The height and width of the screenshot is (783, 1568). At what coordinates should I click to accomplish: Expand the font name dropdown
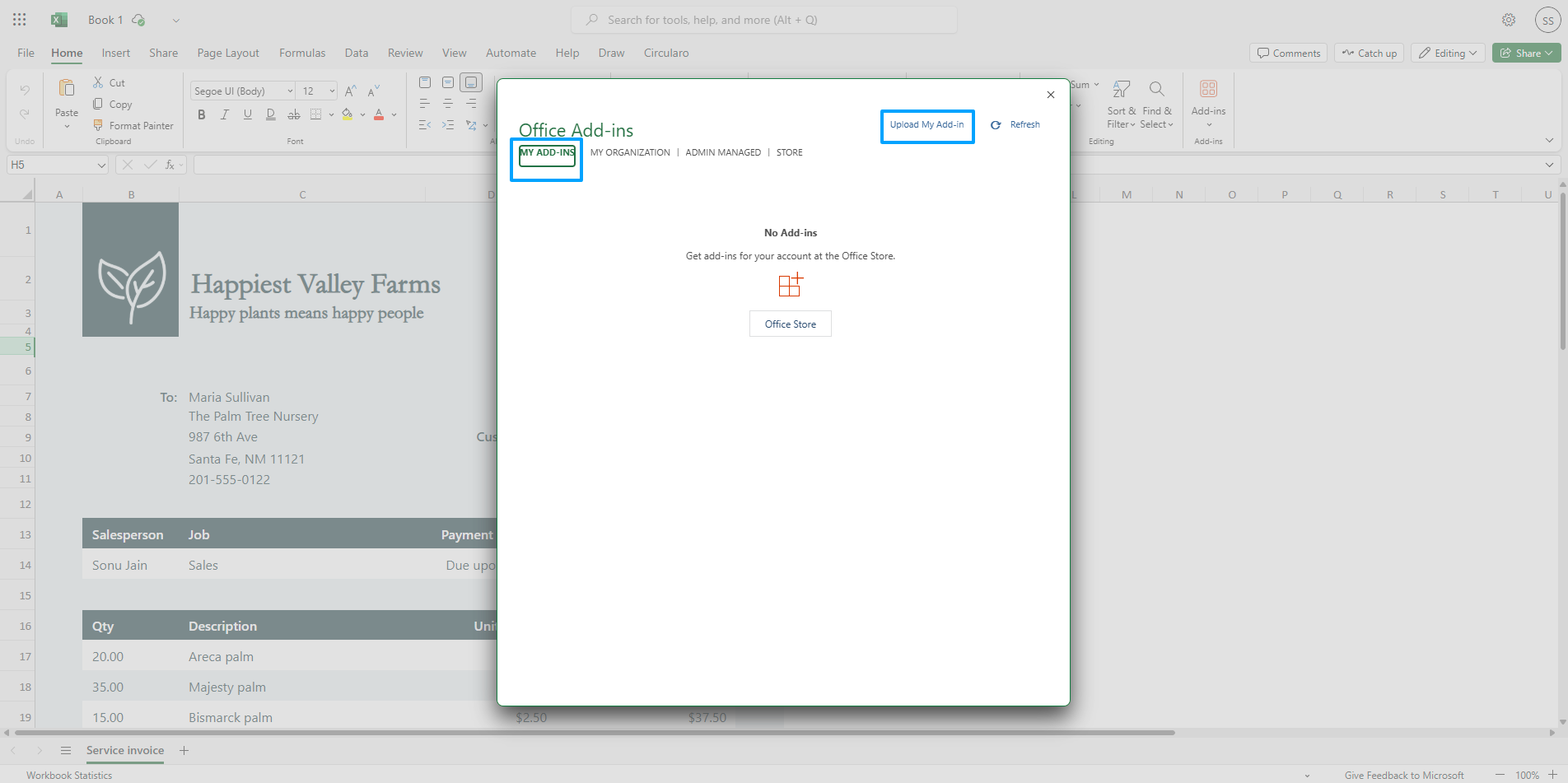click(290, 91)
